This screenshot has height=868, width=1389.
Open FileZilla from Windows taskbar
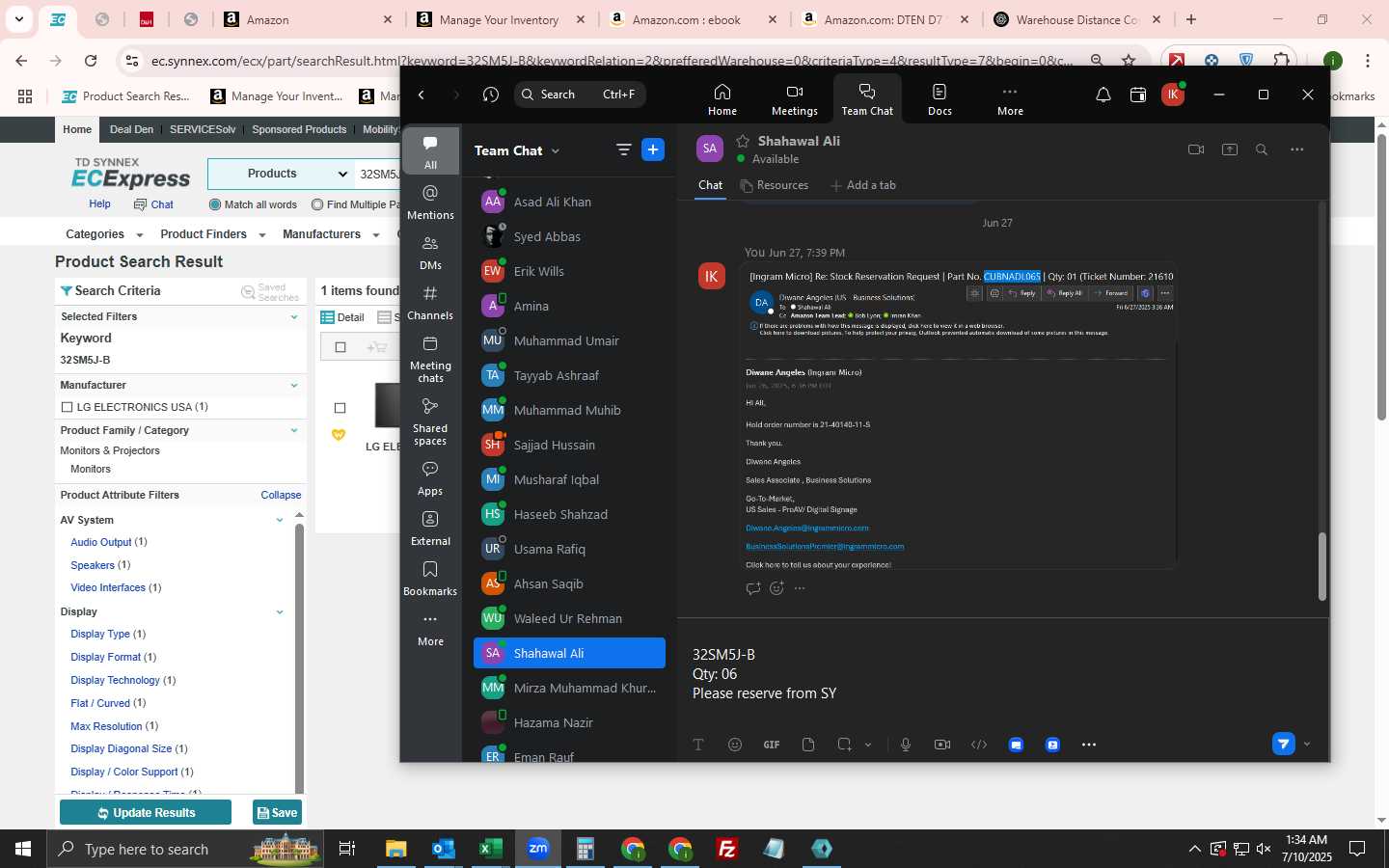click(x=727, y=849)
